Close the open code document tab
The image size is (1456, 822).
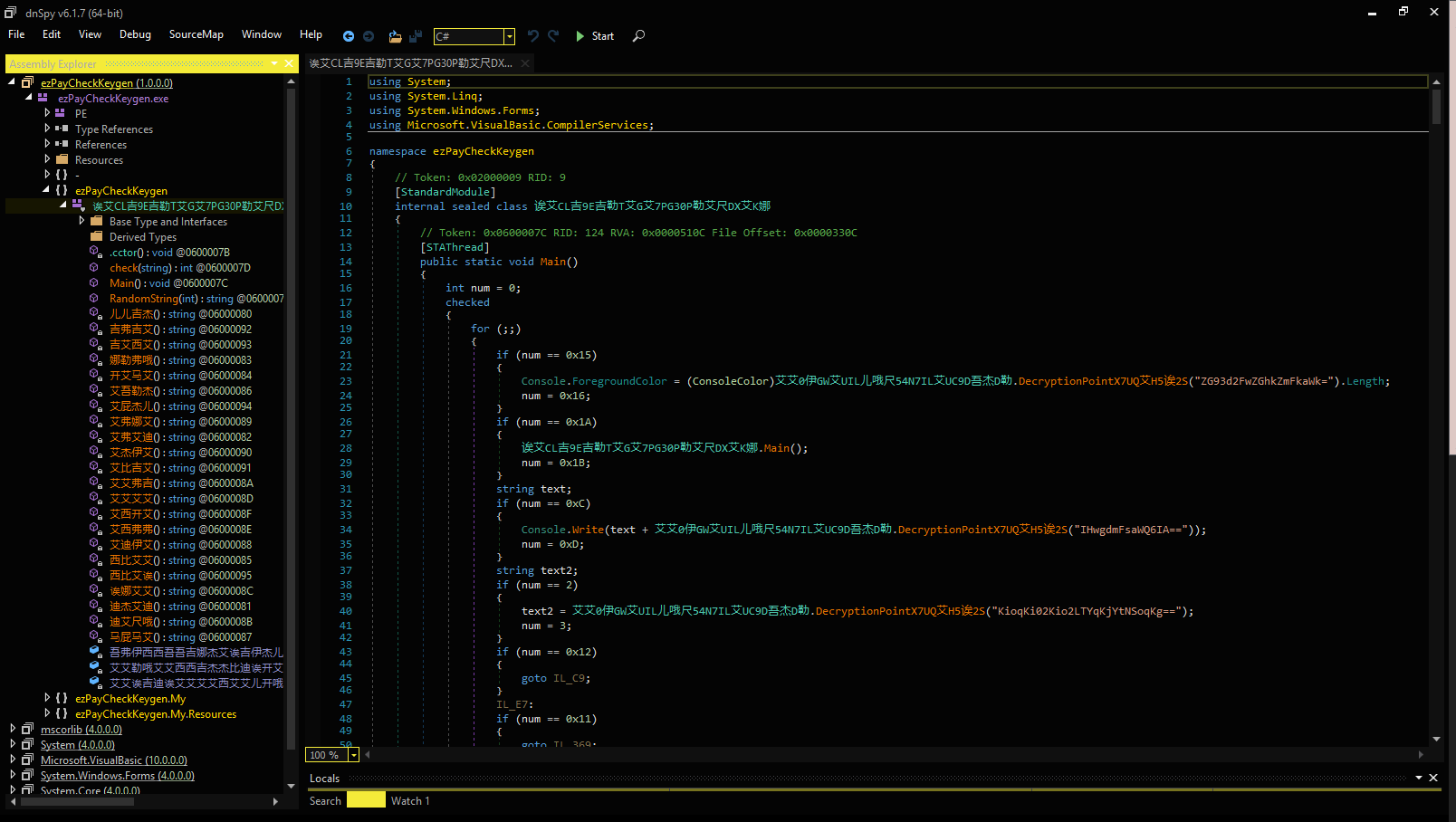coord(525,63)
